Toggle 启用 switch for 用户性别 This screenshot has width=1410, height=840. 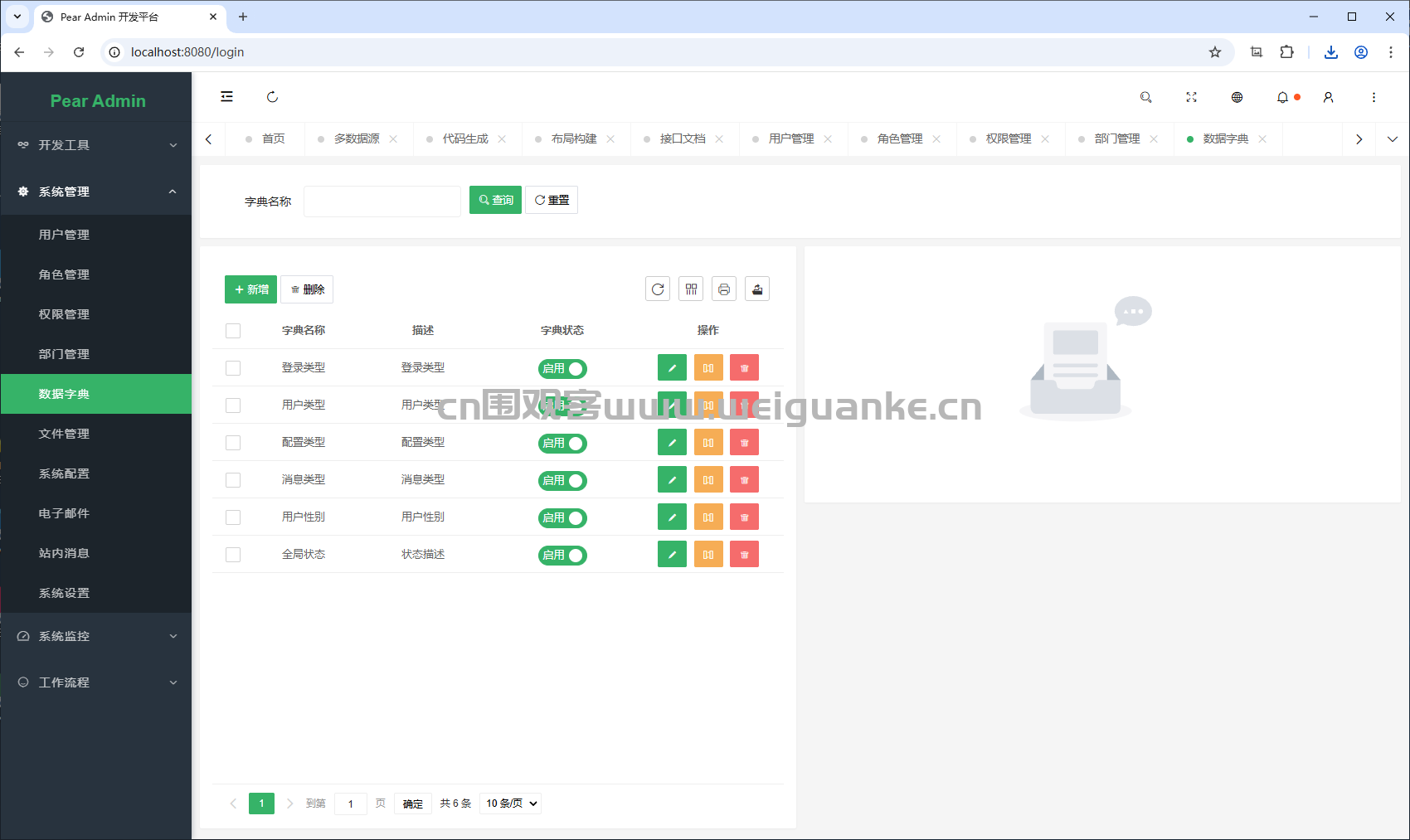click(x=562, y=517)
